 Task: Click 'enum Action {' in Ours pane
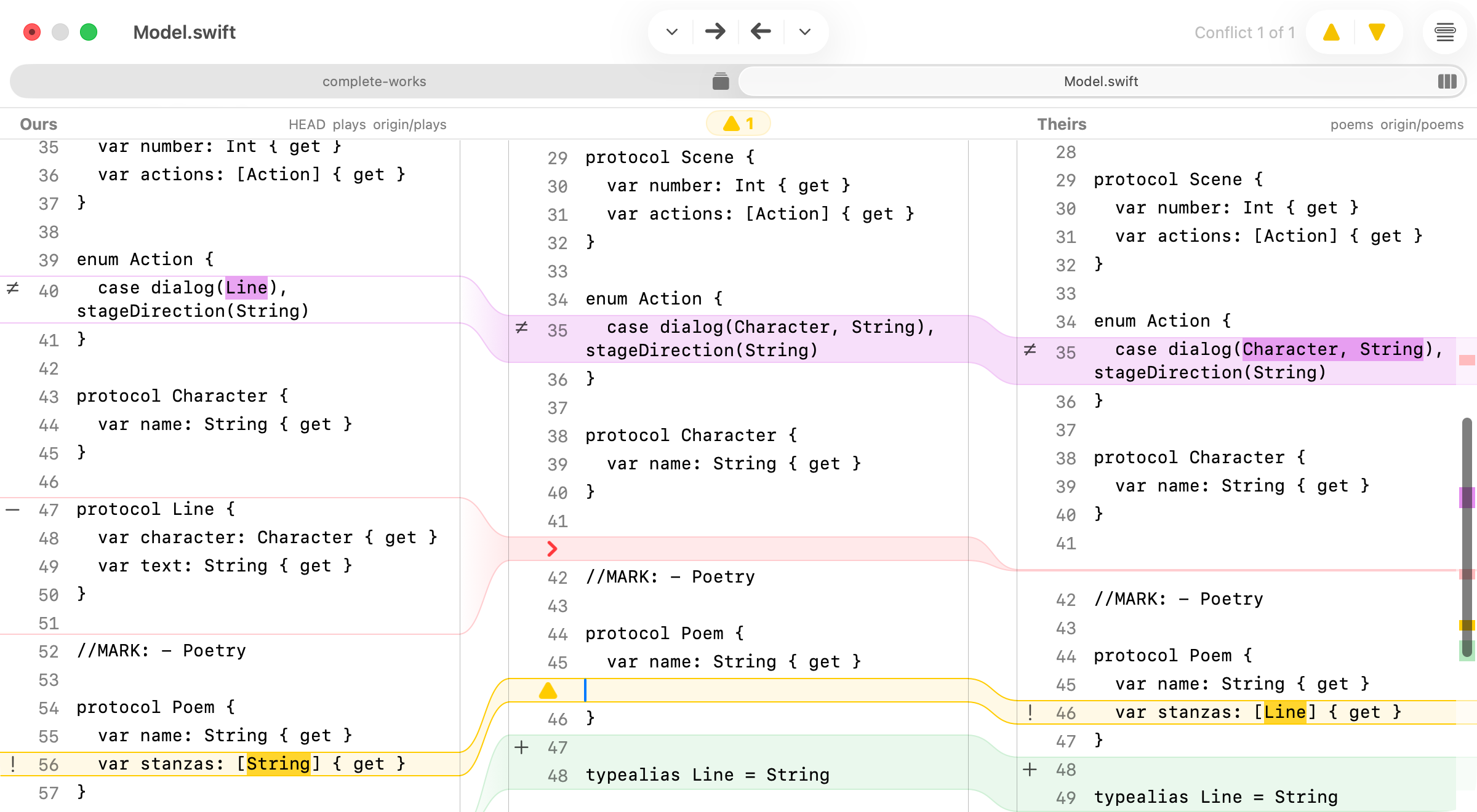click(145, 259)
